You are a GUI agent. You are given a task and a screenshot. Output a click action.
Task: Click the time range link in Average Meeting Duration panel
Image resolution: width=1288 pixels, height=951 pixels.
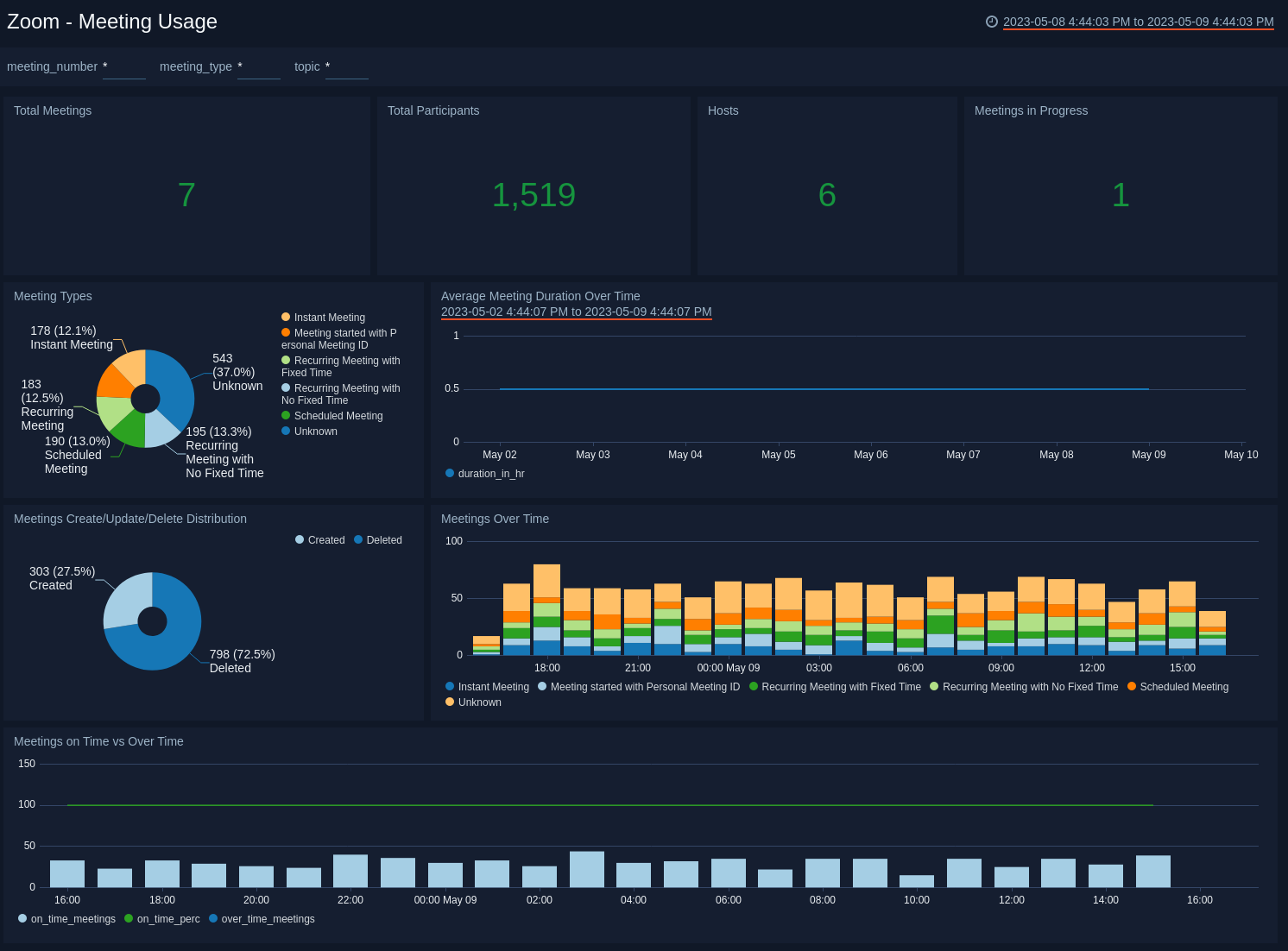pos(576,312)
